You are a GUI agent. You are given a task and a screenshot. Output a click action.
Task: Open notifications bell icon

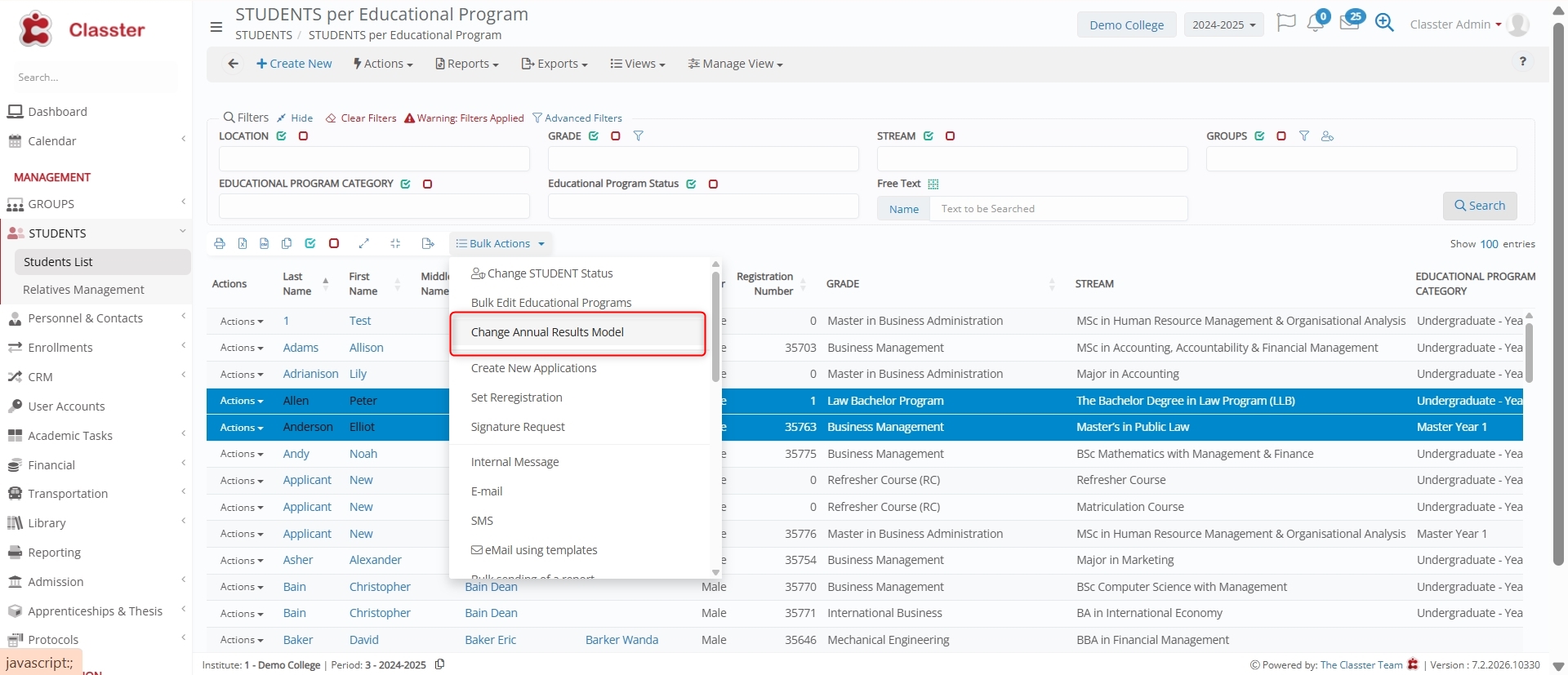1315,24
